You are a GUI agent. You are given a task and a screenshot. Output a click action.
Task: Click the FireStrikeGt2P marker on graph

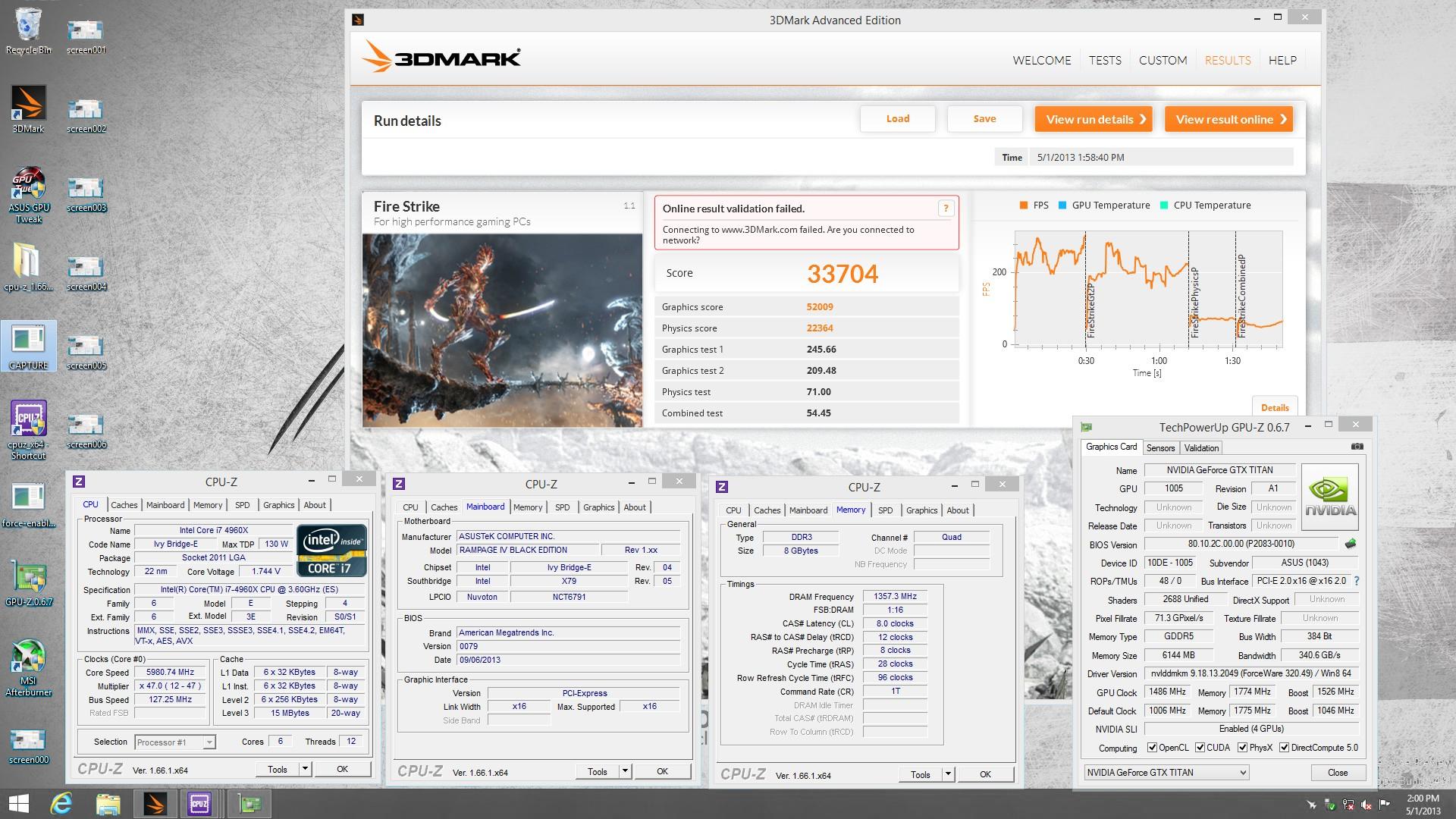[1090, 310]
